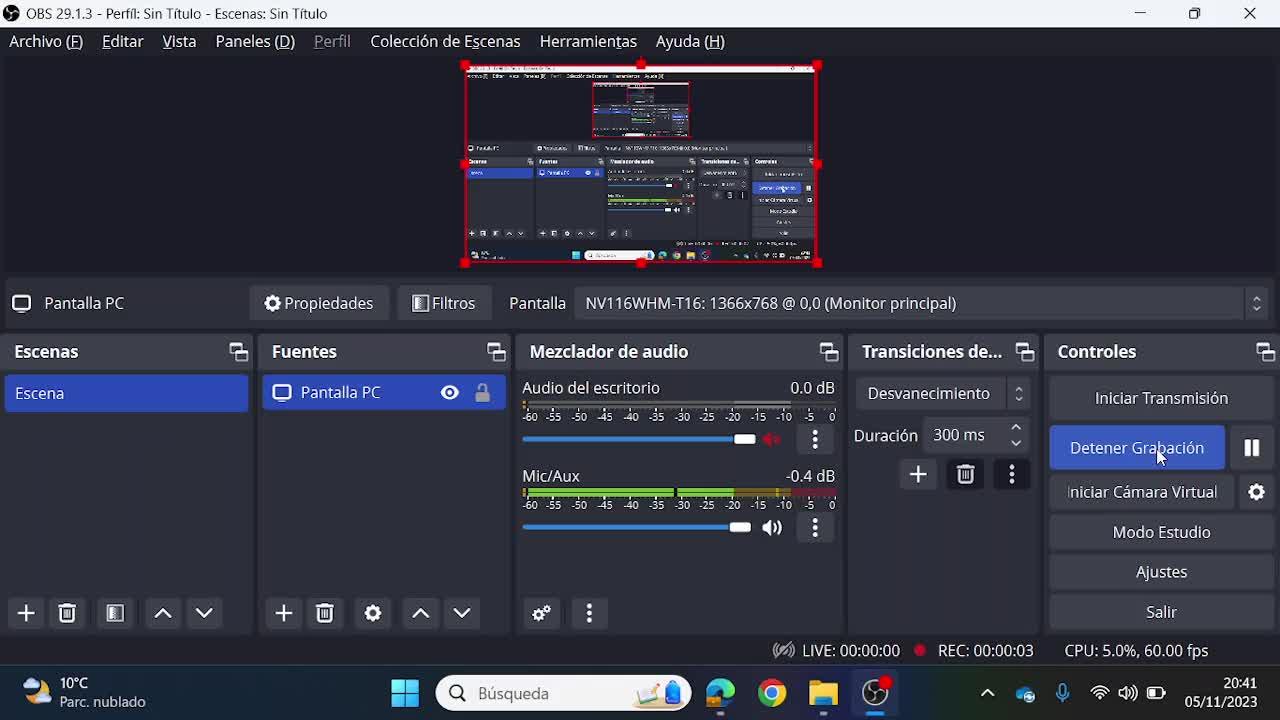This screenshot has height=720, width=1280.
Task: Delete the transition with trash icon
Action: [965, 475]
